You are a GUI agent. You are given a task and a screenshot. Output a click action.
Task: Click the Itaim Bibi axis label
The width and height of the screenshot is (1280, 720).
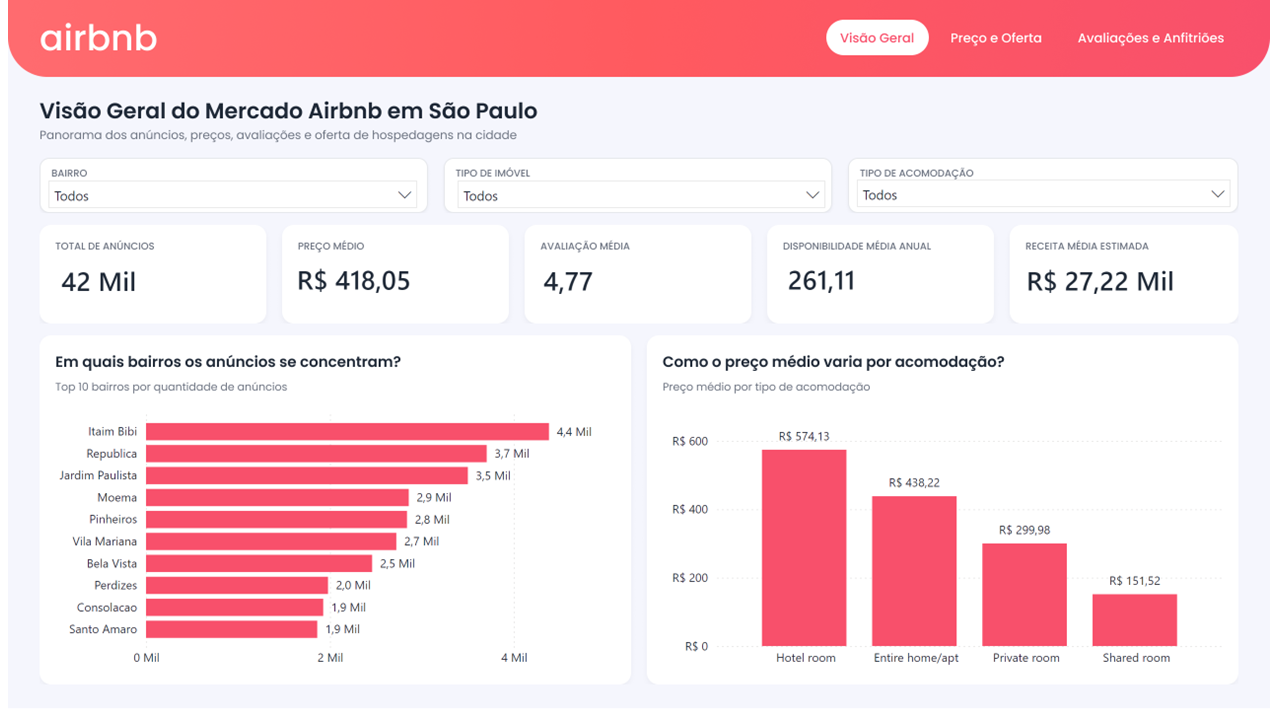[113, 432]
